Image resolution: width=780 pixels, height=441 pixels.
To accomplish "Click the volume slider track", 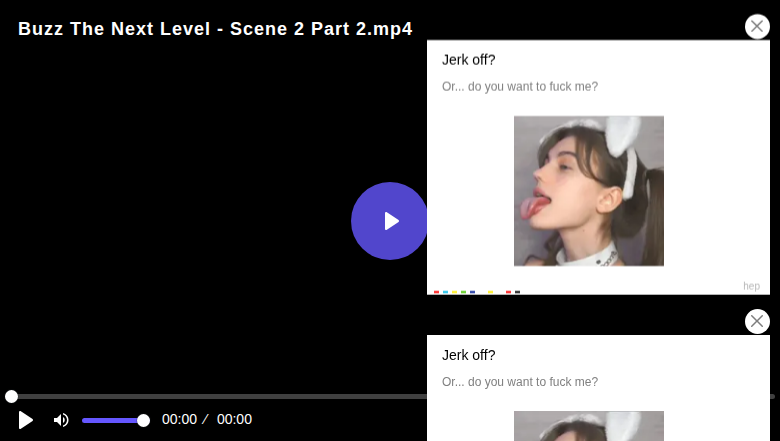I will click(x=110, y=420).
